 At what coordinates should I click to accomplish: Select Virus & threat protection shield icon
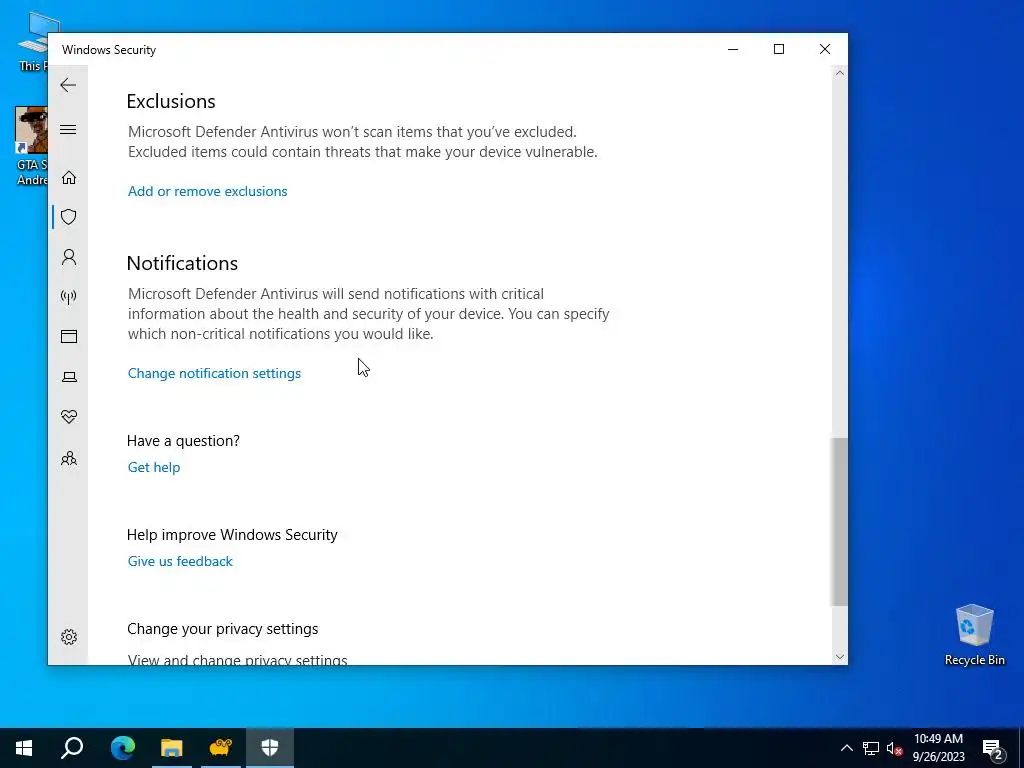point(69,217)
